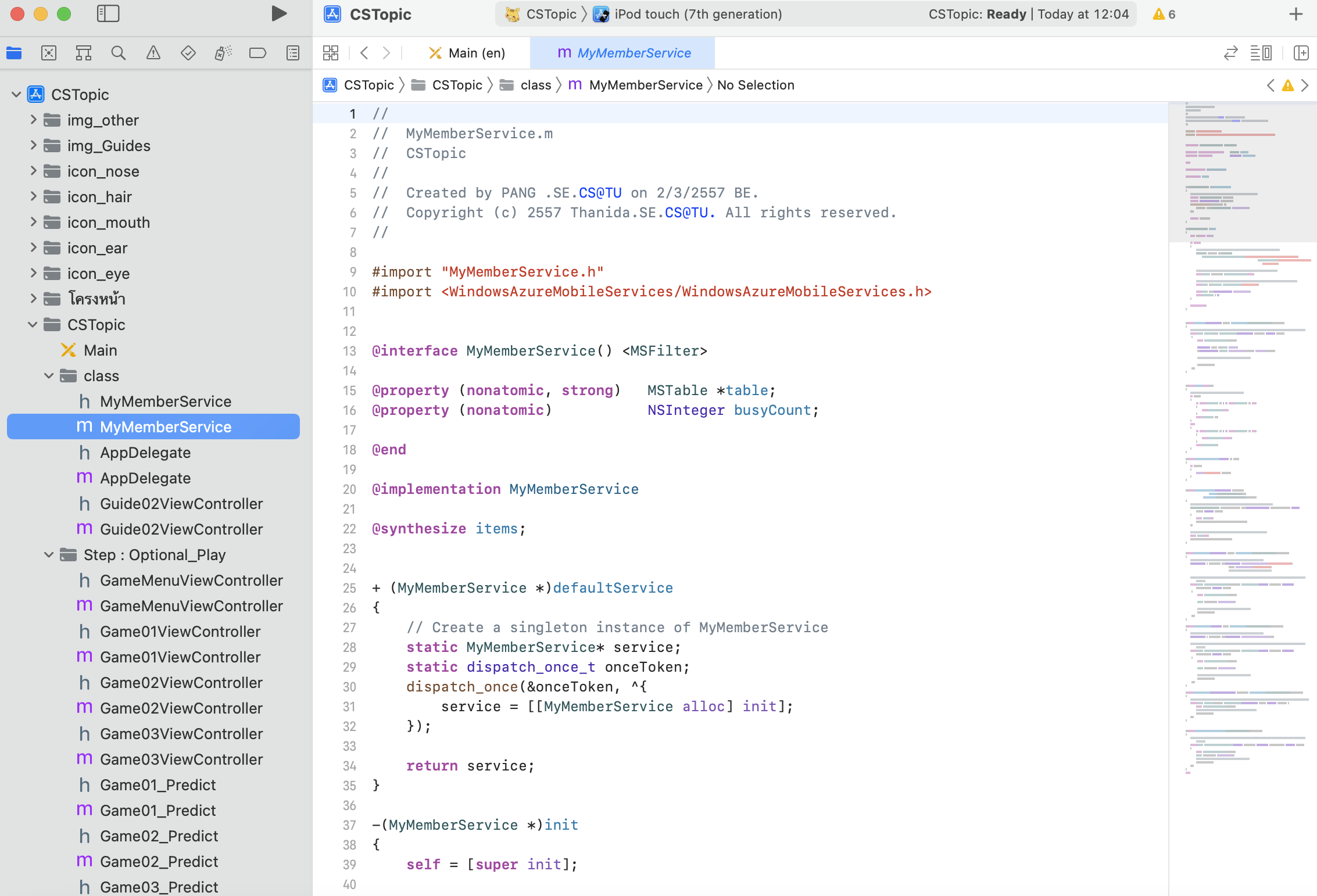Click No Selection in the jump bar
Screen dimensions: 1317x896
[756, 85]
